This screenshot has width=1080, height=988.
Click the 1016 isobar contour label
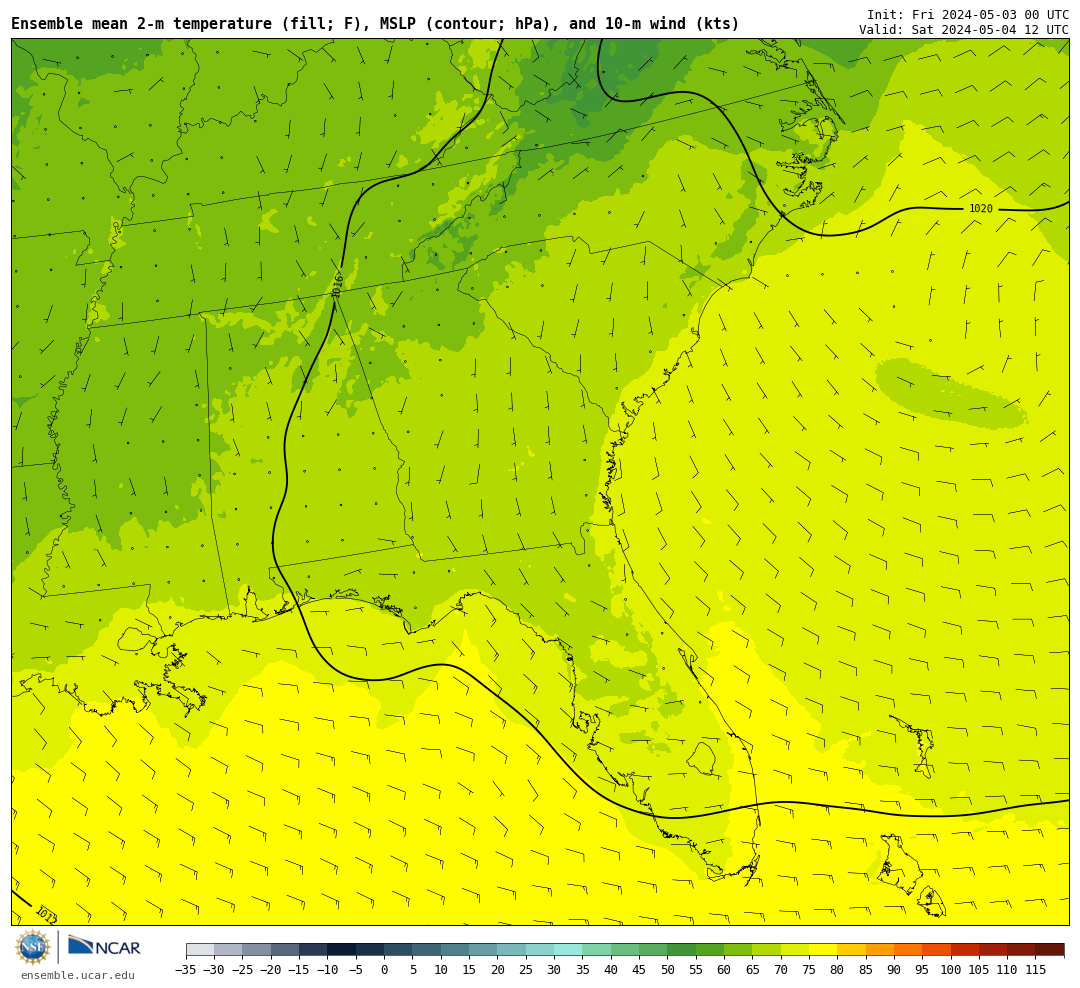tap(337, 286)
